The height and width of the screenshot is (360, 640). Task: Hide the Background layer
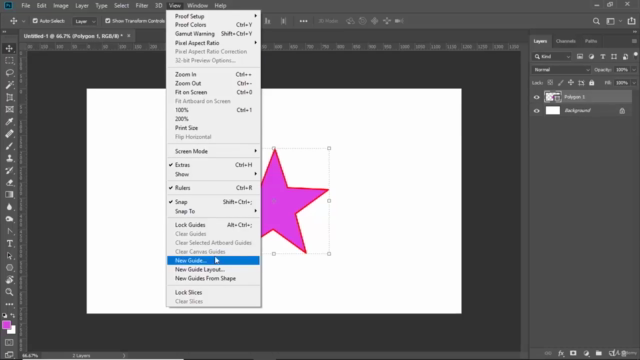coord(536,111)
